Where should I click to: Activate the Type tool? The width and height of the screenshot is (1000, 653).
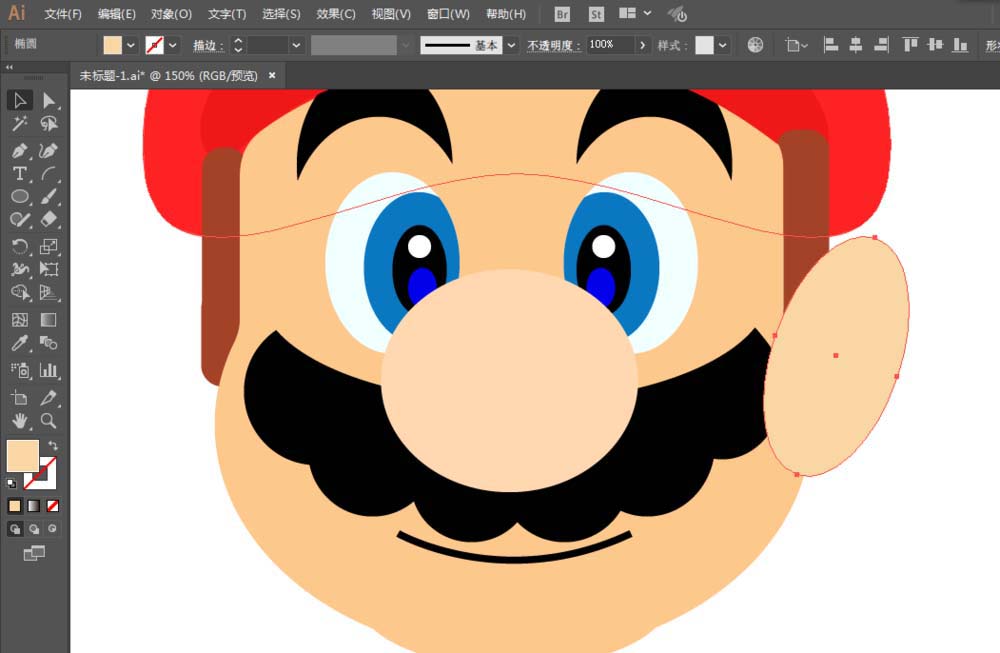(x=20, y=173)
